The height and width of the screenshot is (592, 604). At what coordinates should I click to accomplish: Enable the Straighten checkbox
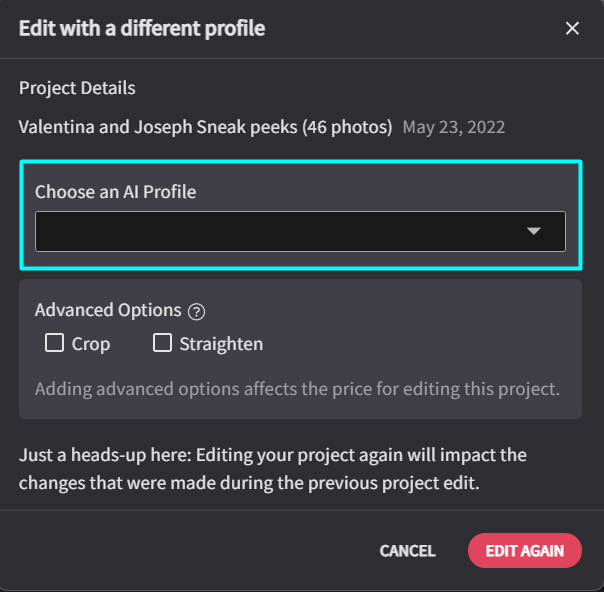coord(162,343)
